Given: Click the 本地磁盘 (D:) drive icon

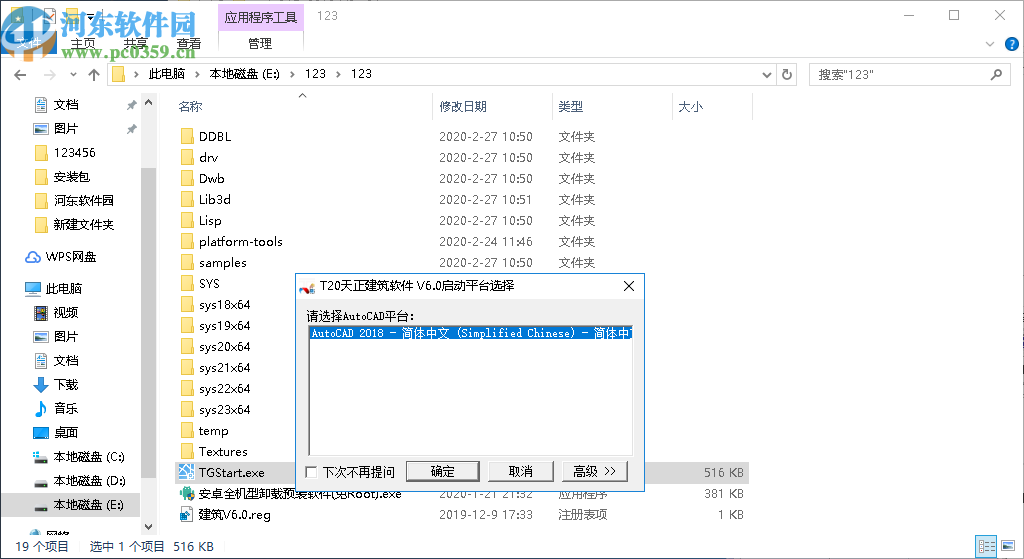Looking at the screenshot, I should click(x=40, y=482).
